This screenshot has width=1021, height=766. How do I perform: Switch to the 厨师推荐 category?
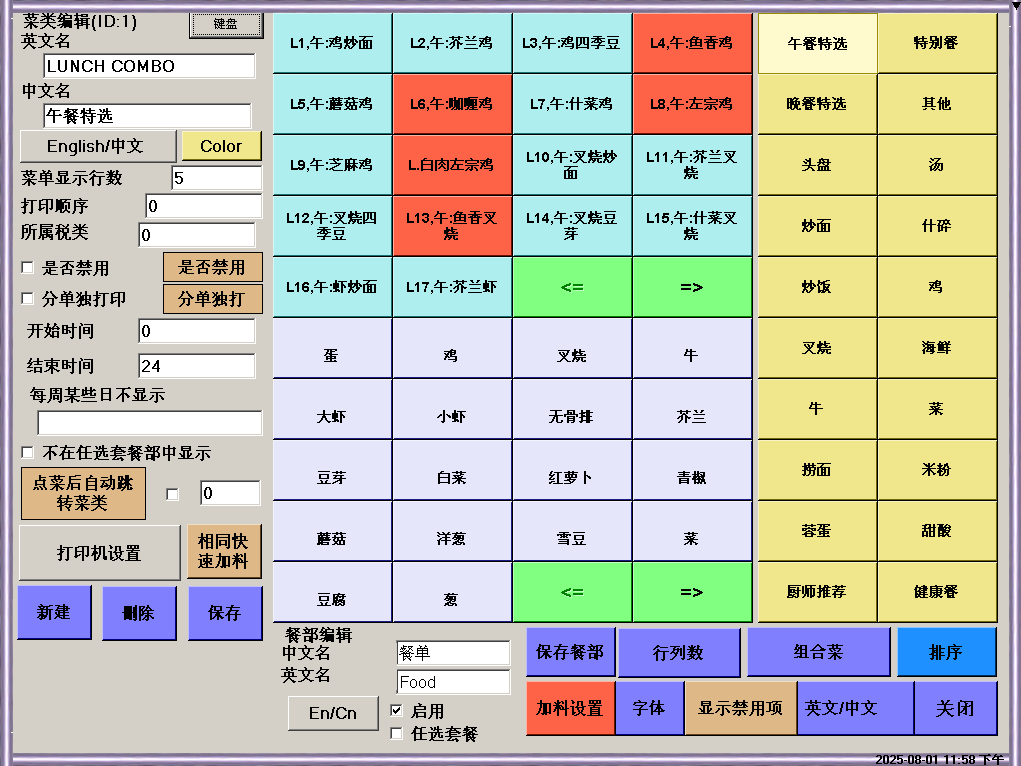pos(817,592)
